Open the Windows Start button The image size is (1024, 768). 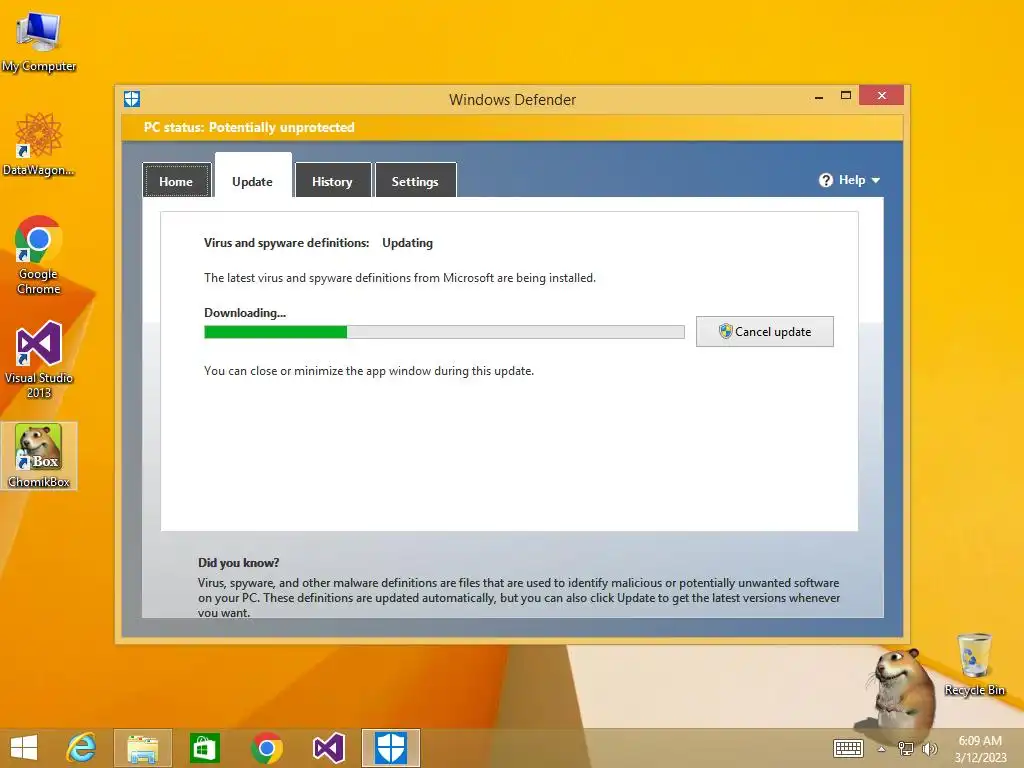pyautogui.click(x=24, y=748)
